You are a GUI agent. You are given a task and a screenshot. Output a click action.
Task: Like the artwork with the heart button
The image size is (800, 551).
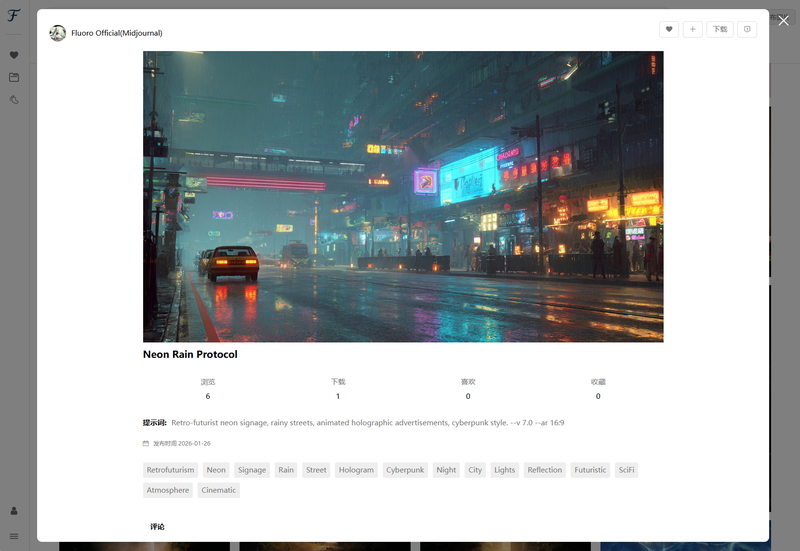(x=669, y=30)
